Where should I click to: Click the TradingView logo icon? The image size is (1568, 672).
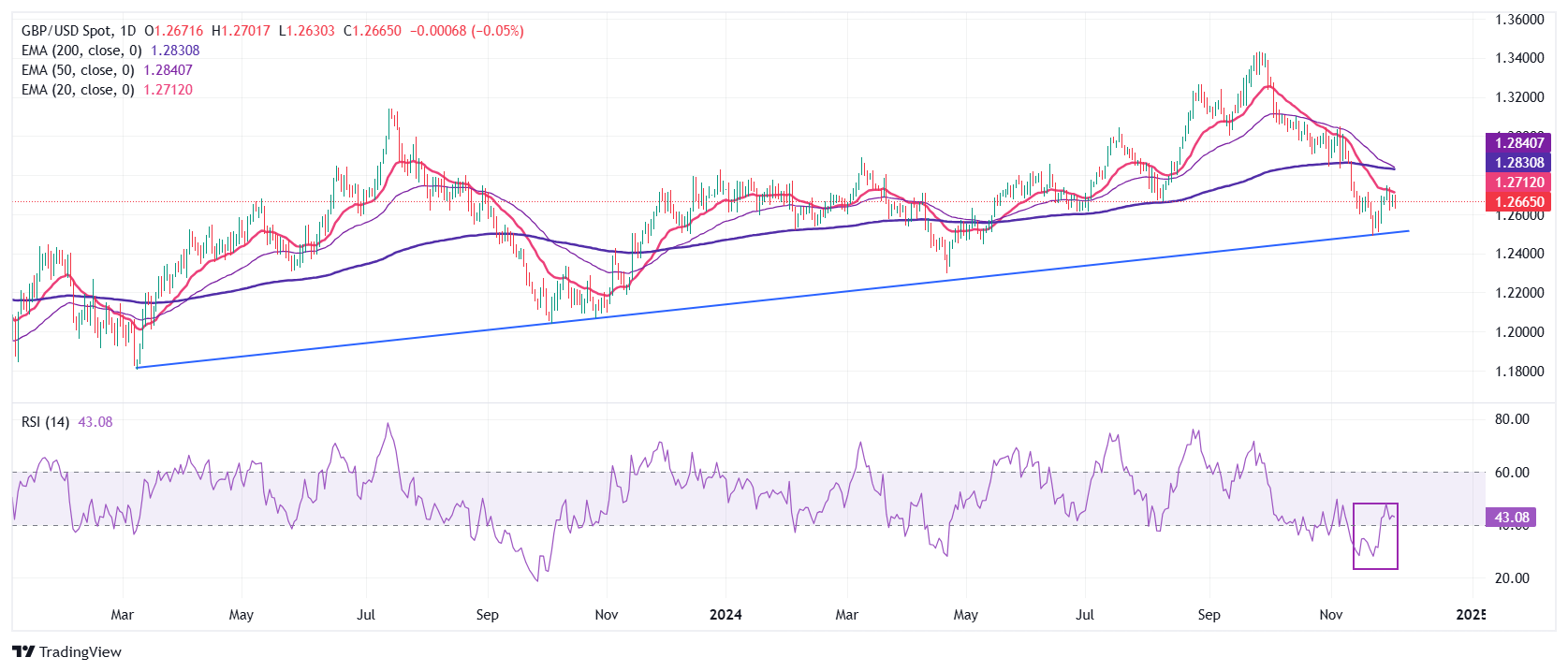[23, 652]
